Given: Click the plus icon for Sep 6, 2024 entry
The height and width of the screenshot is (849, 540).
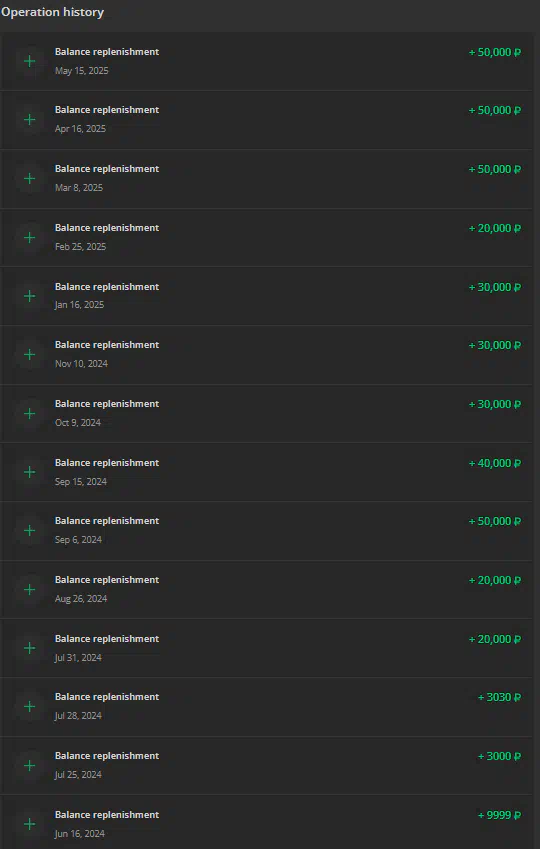Looking at the screenshot, I should point(29,531).
